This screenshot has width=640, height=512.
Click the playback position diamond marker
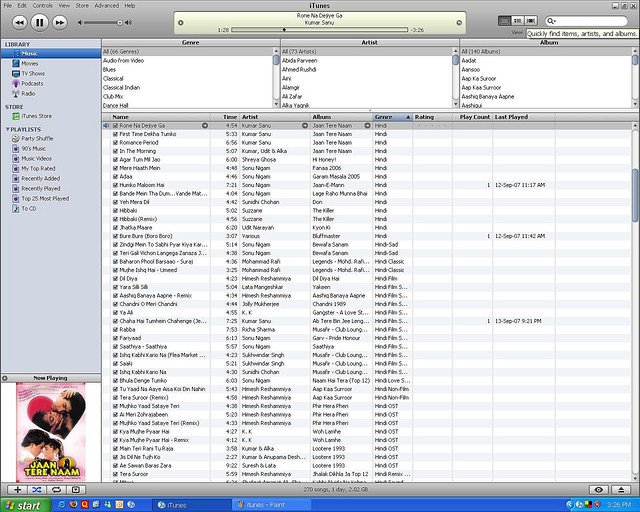[284, 30]
